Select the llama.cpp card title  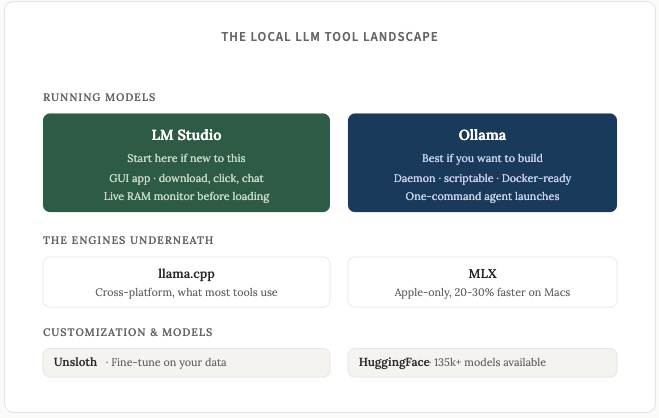(x=186, y=274)
